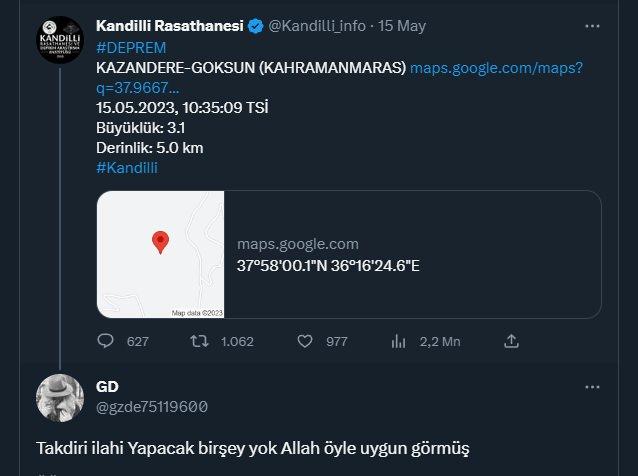Click the 15 May tweet timestamp

[402, 26]
